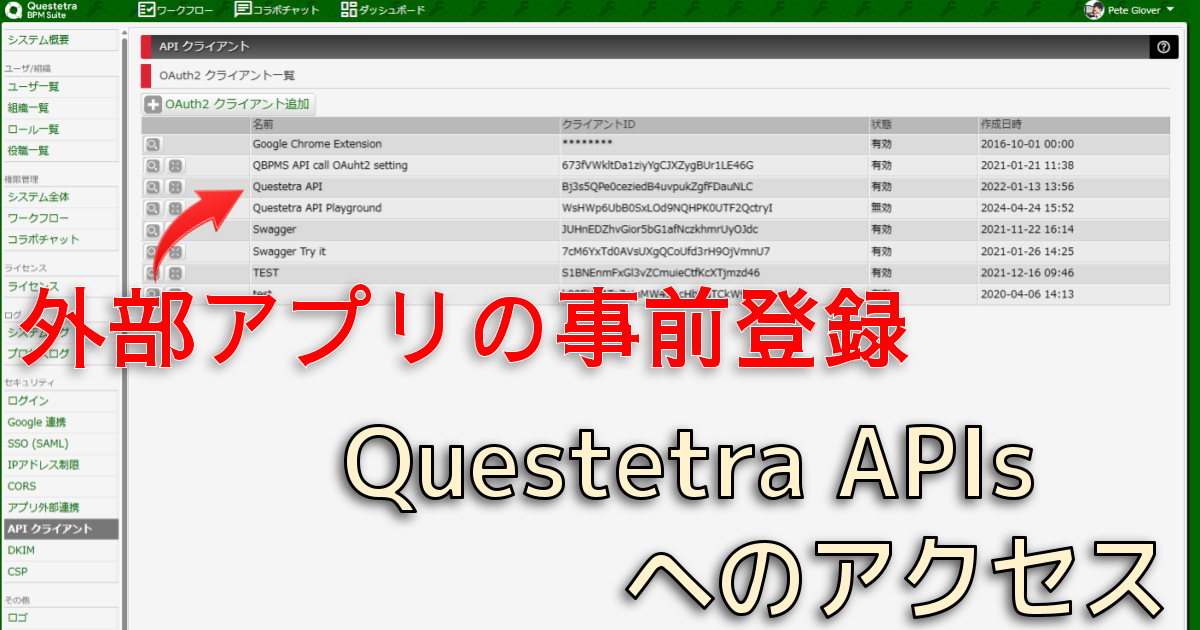Open IPアドレス制限 settings

pos(59,465)
